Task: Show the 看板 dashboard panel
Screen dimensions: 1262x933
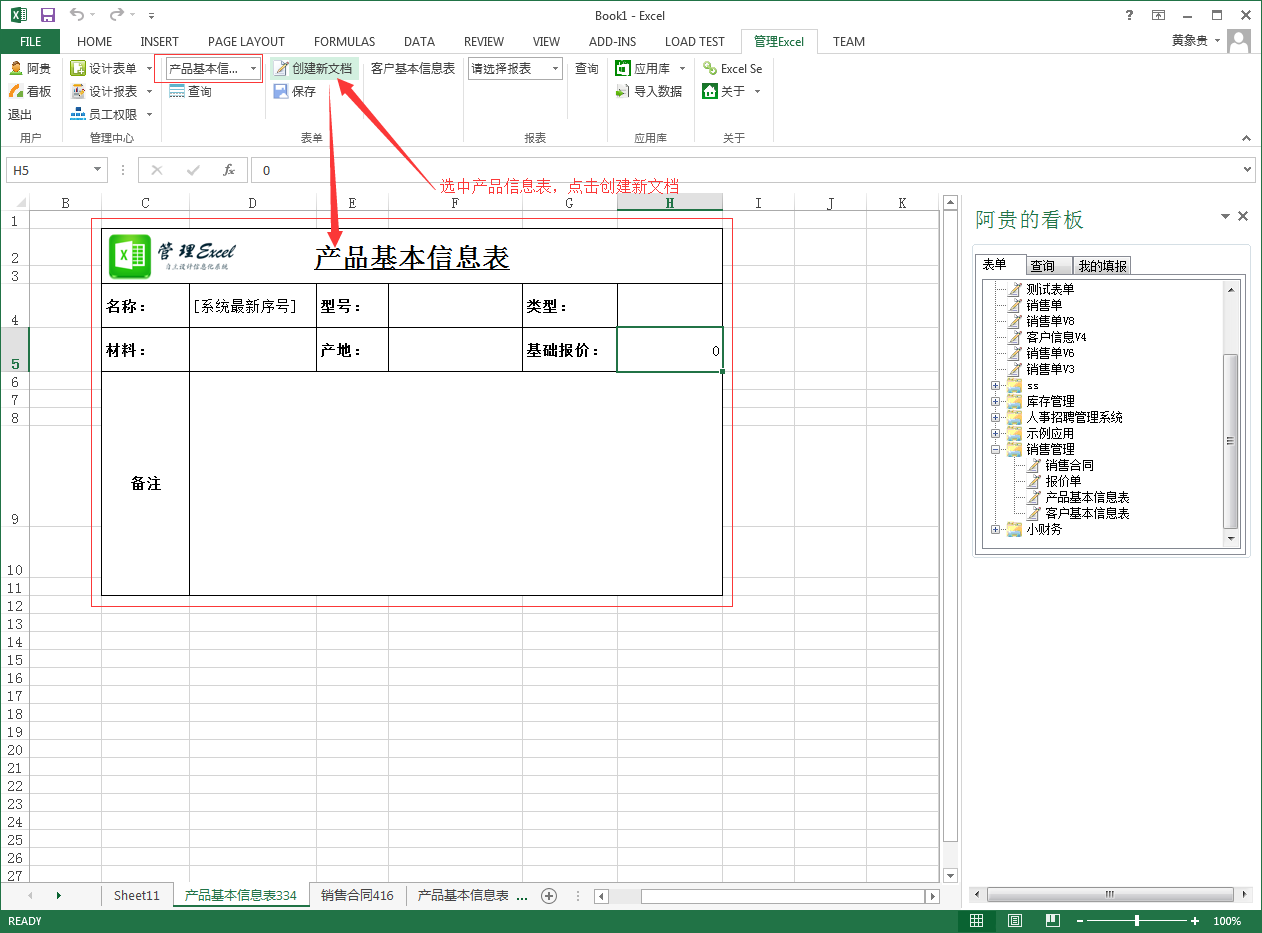Action: click(31, 91)
